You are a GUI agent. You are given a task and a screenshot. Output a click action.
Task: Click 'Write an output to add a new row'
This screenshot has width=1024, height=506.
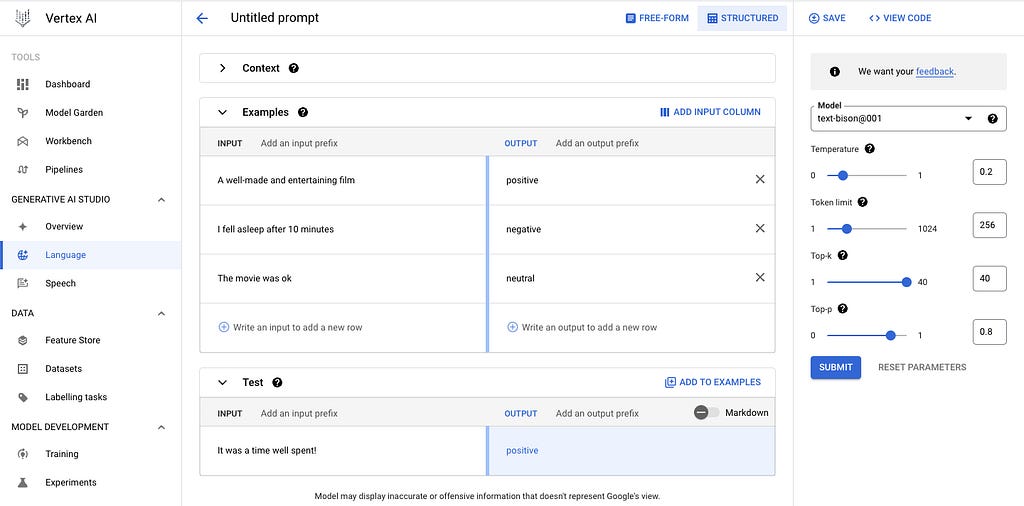[582, 327]
